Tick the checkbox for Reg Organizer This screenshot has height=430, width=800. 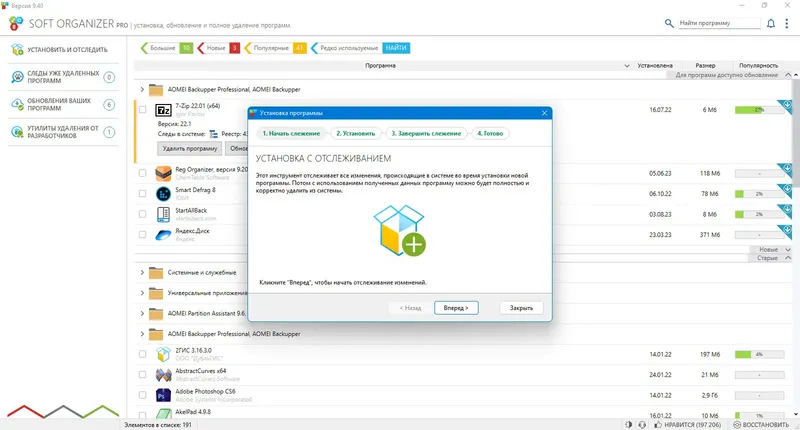point(142,173)
